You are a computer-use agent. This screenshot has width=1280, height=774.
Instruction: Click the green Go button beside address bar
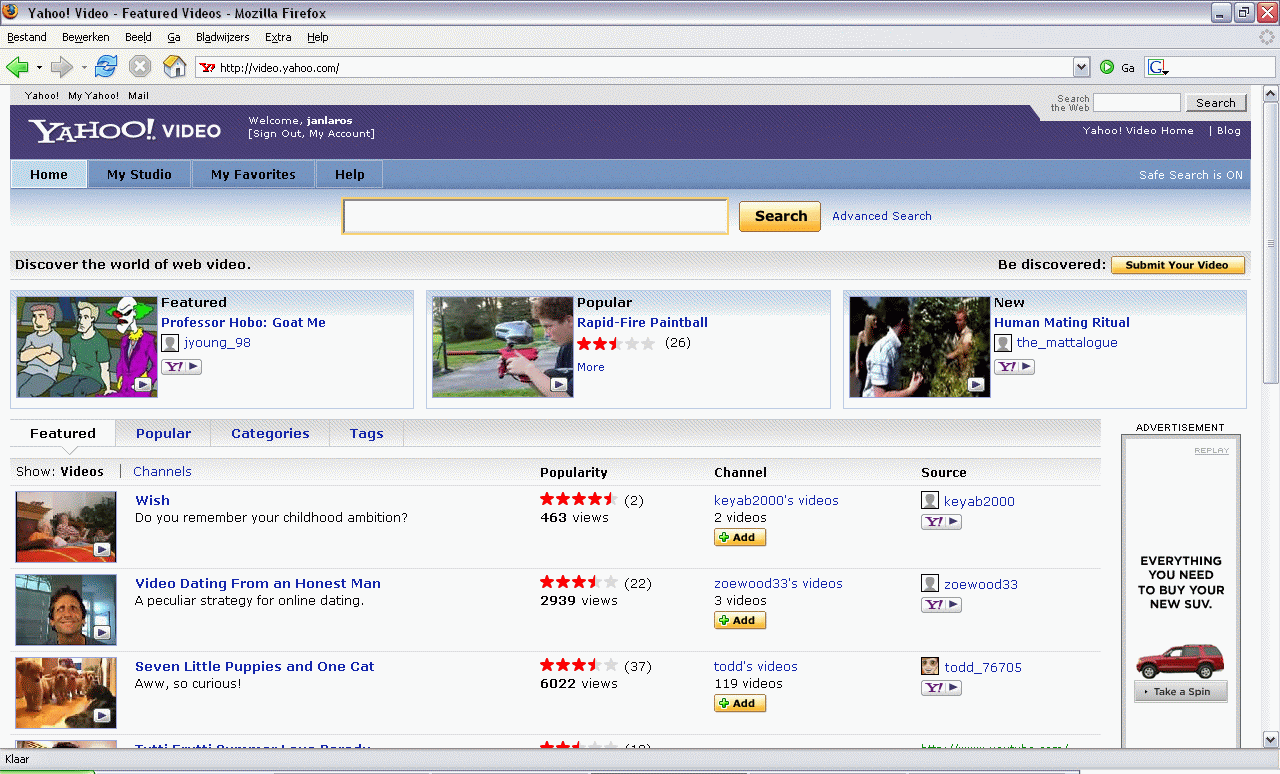pos(1107,67)
